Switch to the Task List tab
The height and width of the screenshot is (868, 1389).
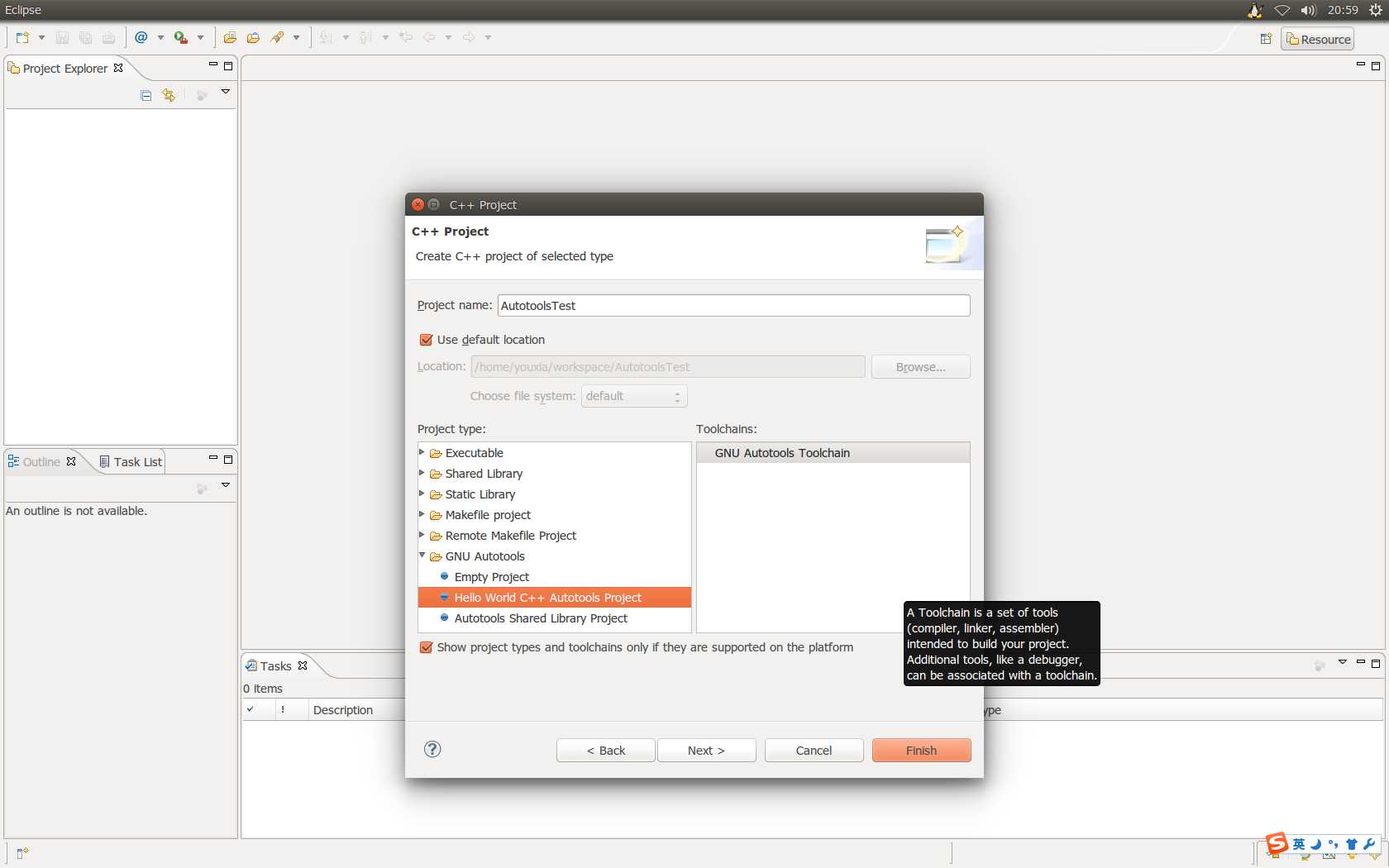[131, 461]
